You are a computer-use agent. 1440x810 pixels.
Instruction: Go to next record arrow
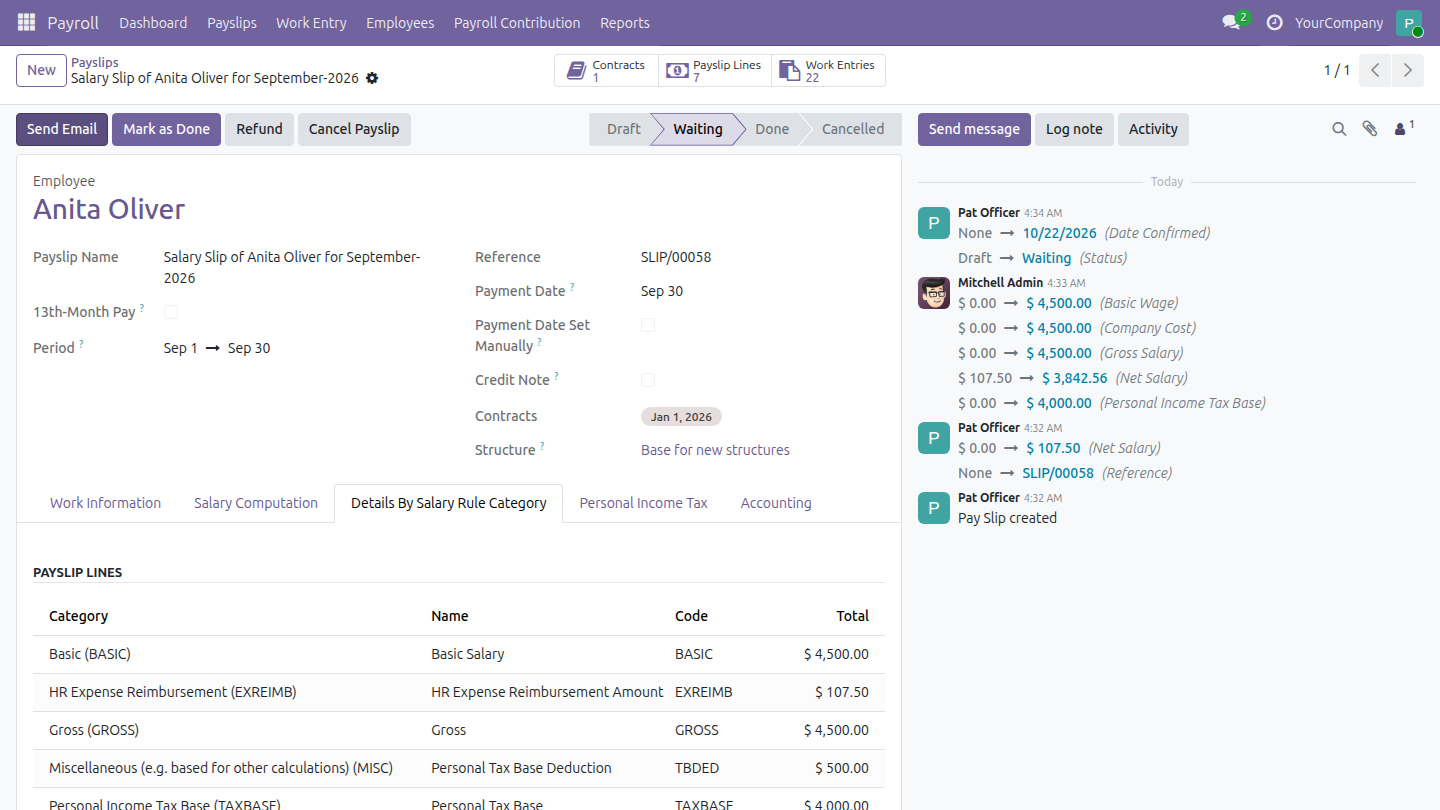click(x=1408, y=70)
